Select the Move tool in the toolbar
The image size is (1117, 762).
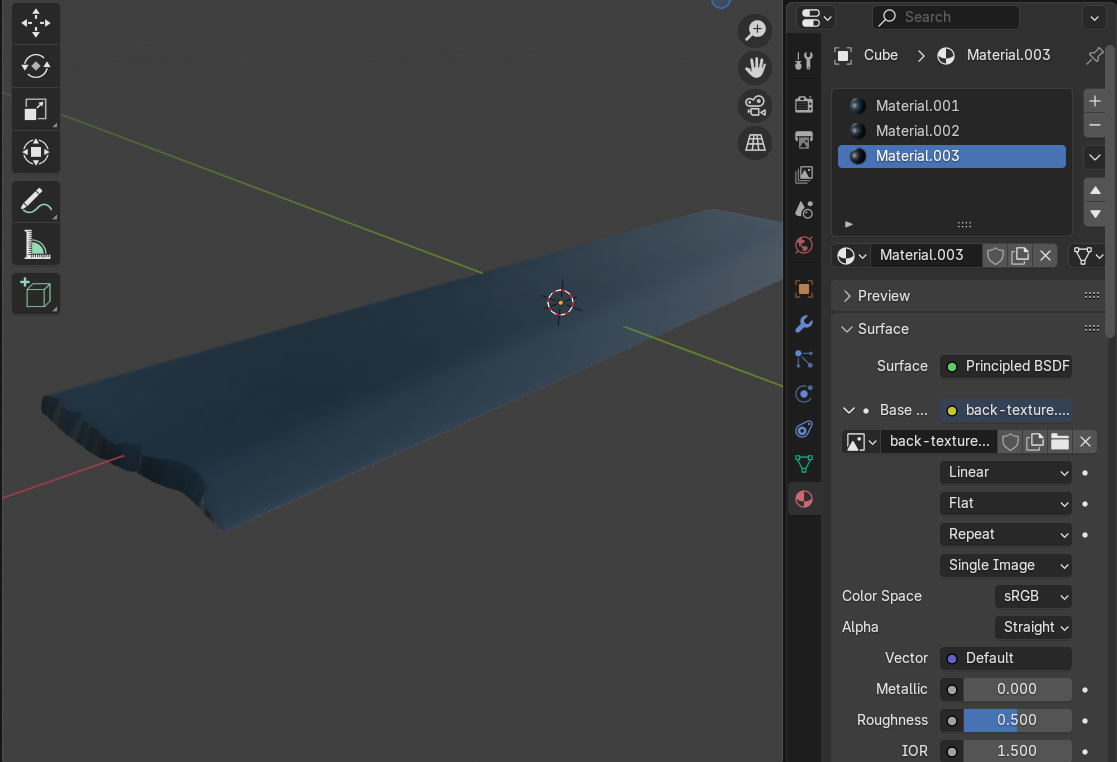[36, 24]
